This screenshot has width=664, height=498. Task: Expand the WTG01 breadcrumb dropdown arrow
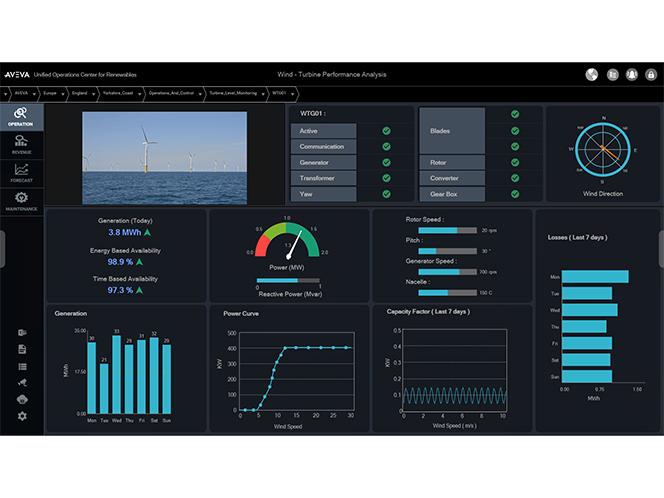[292, 94]
